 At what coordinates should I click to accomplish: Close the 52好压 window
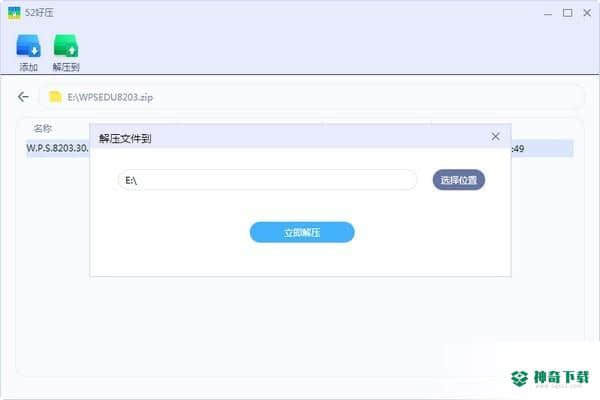587,13
